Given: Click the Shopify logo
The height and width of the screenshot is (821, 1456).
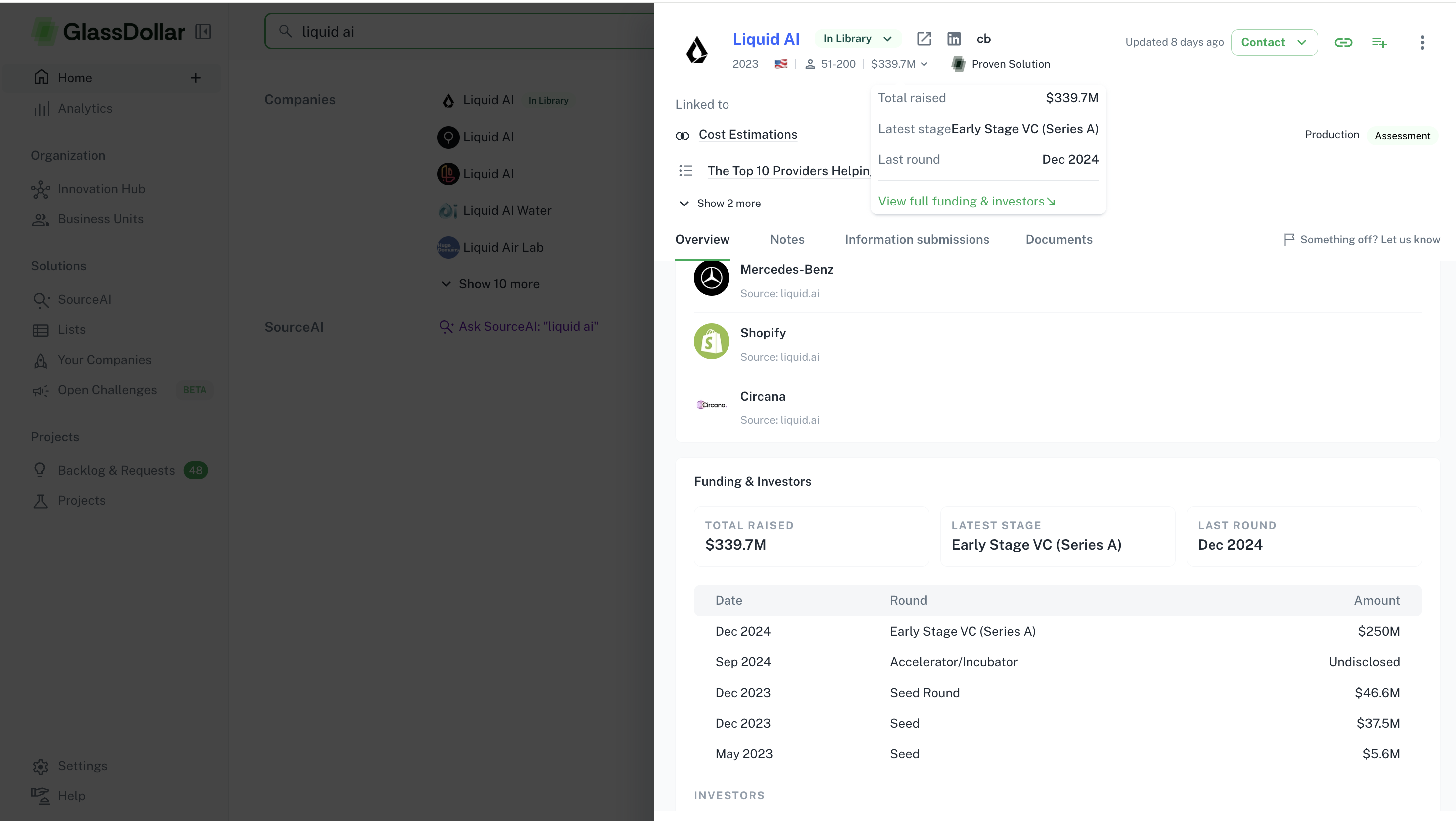Looking at the screenshot, I should click(x=711, y=341).
